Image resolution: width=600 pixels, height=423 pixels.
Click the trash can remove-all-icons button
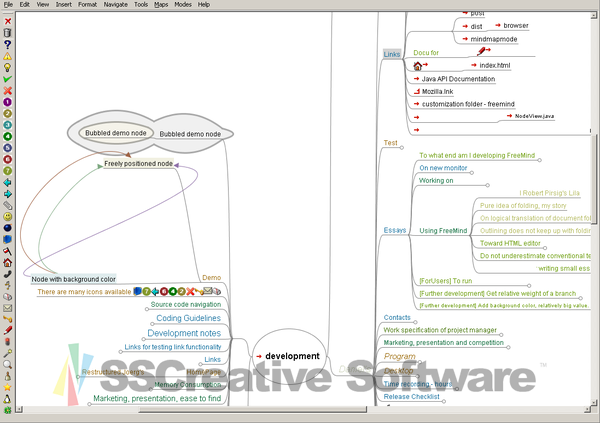(7, 33)
